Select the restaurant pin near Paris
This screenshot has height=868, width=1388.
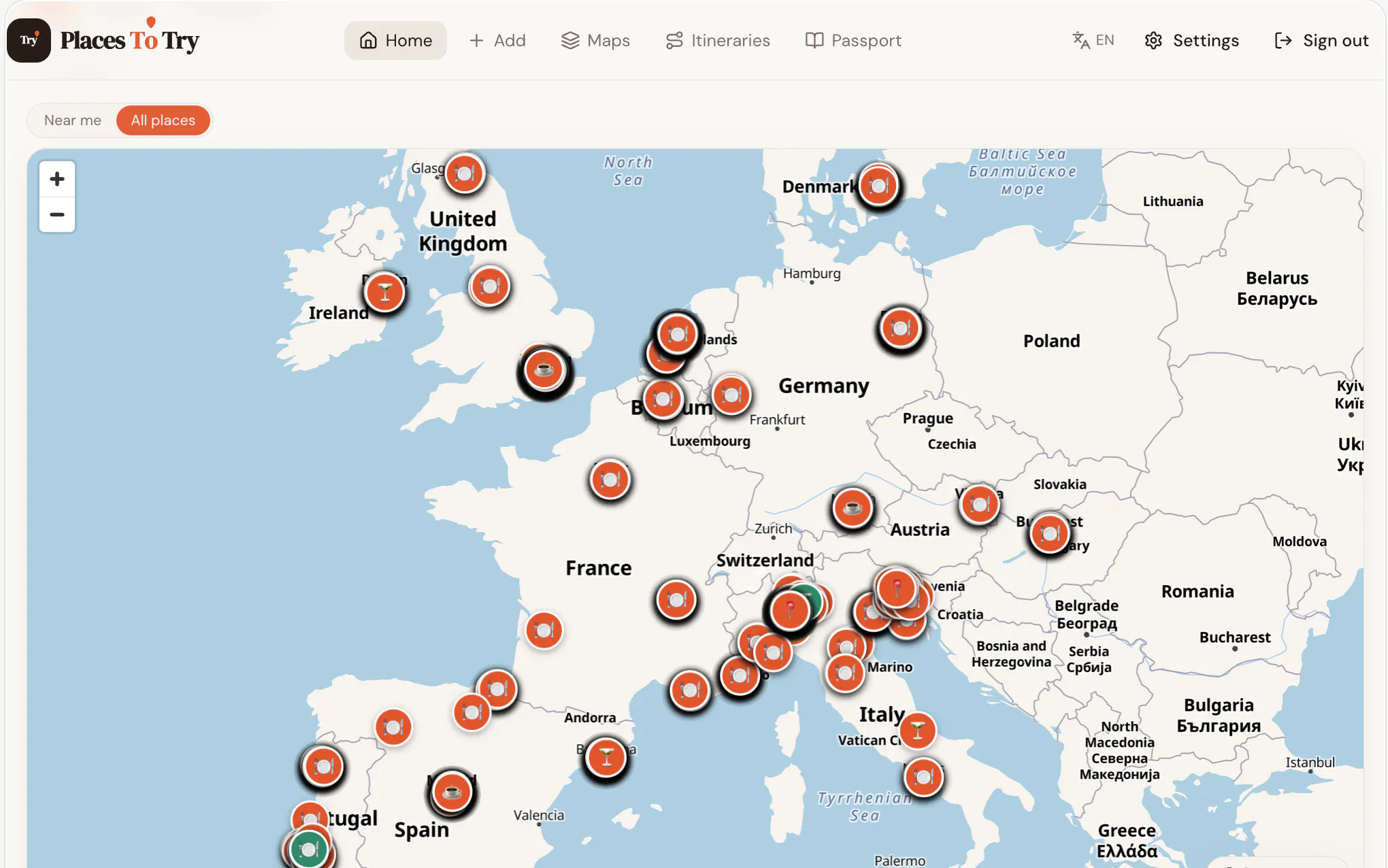point(610,480)
